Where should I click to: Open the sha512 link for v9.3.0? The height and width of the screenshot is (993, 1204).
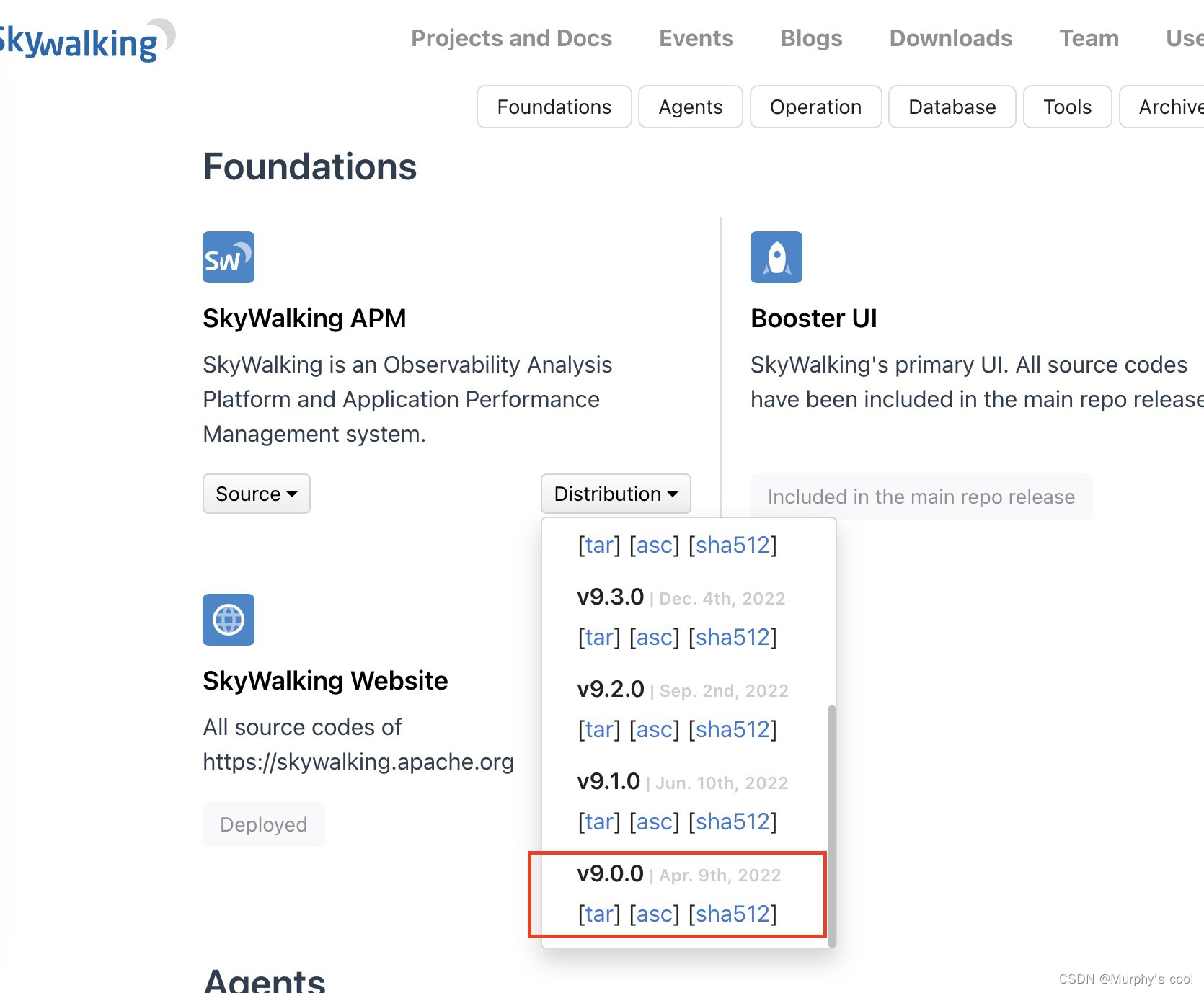coord(733,637)
